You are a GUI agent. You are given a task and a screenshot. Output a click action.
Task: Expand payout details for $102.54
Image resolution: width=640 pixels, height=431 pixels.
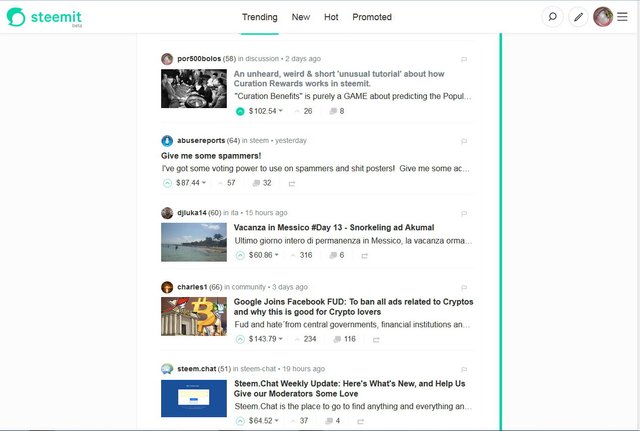tap(266, 111)
